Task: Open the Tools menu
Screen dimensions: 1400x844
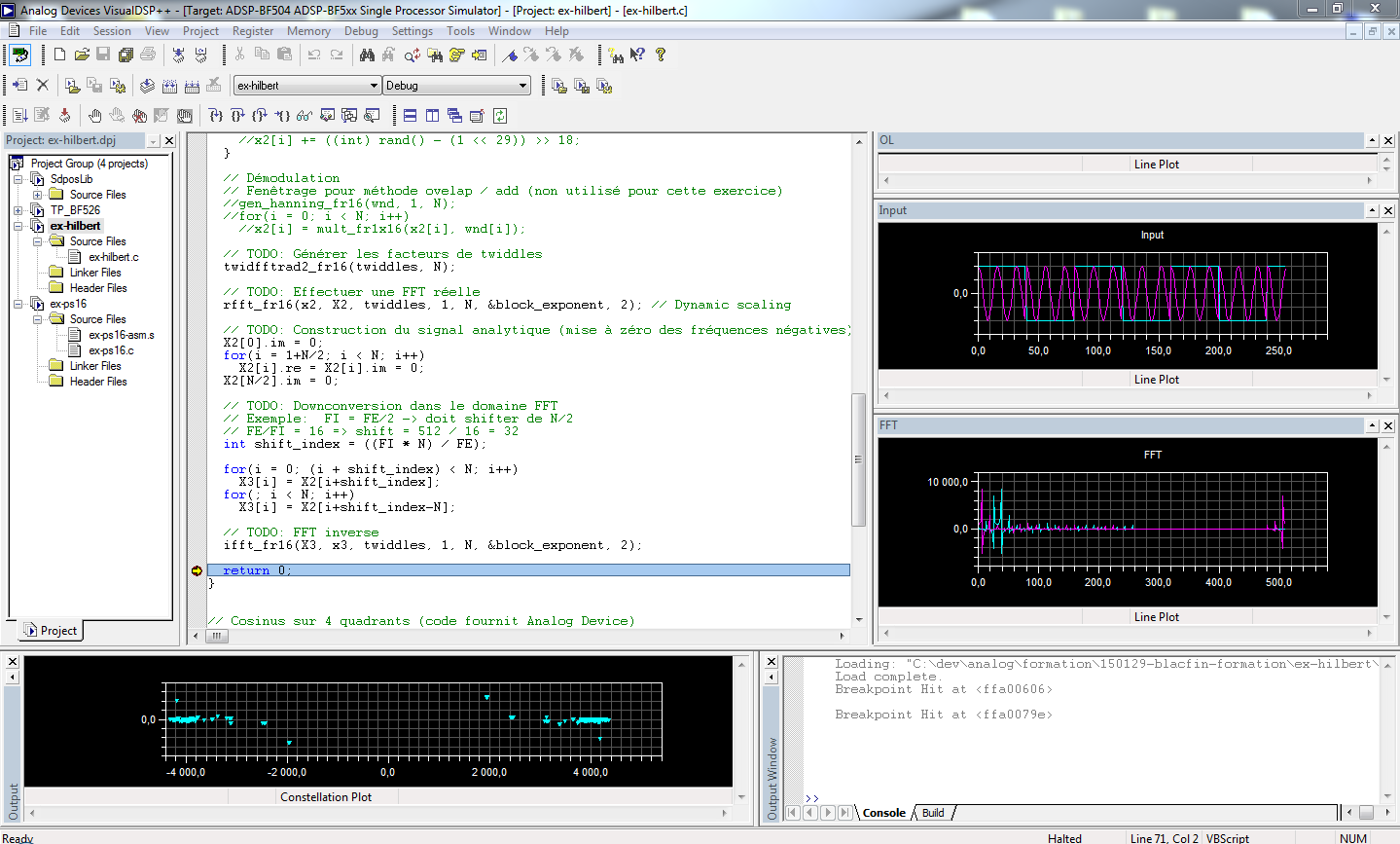Action: (x=461, y=31)
